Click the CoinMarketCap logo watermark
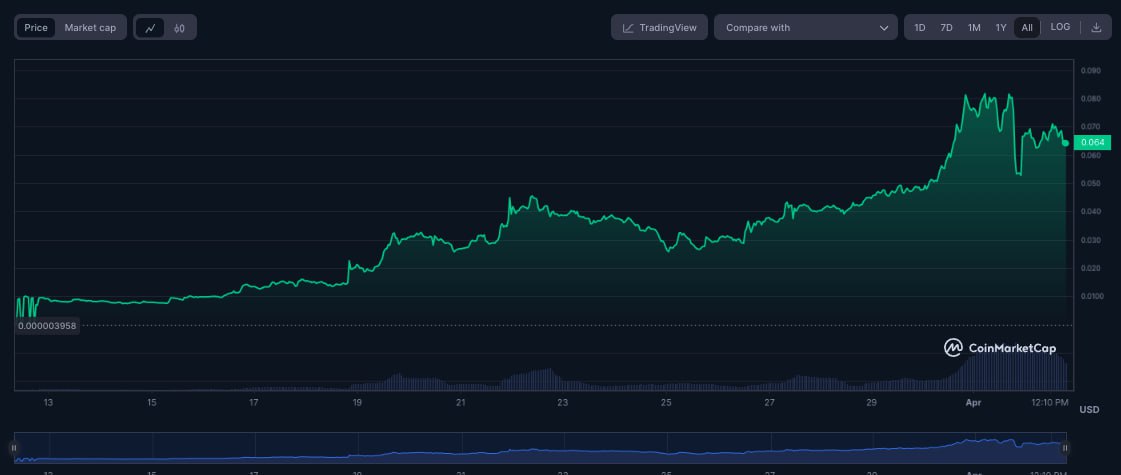The width and height of the screenshot is (1121, 475). 999,348
